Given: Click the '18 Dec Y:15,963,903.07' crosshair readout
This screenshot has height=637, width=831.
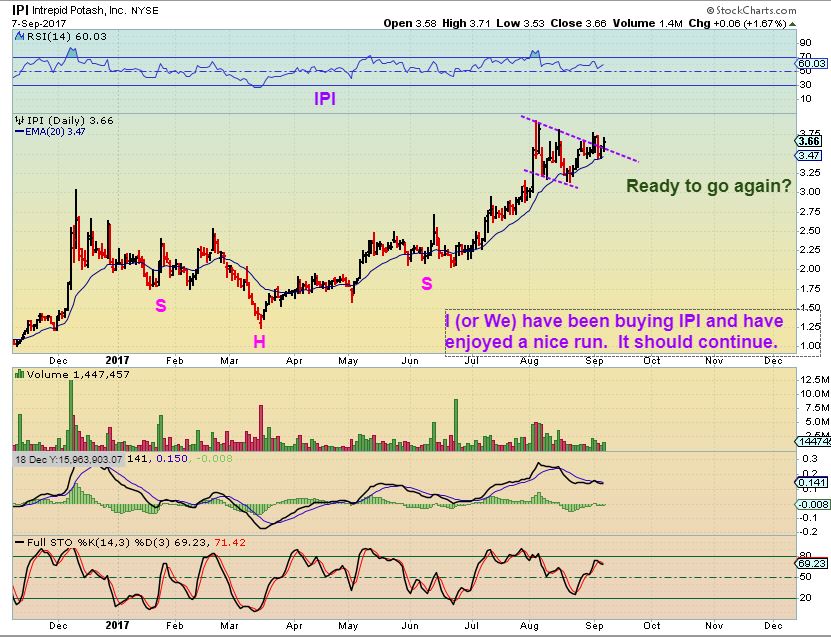Looking at the screenshot, I should point(68,459).
